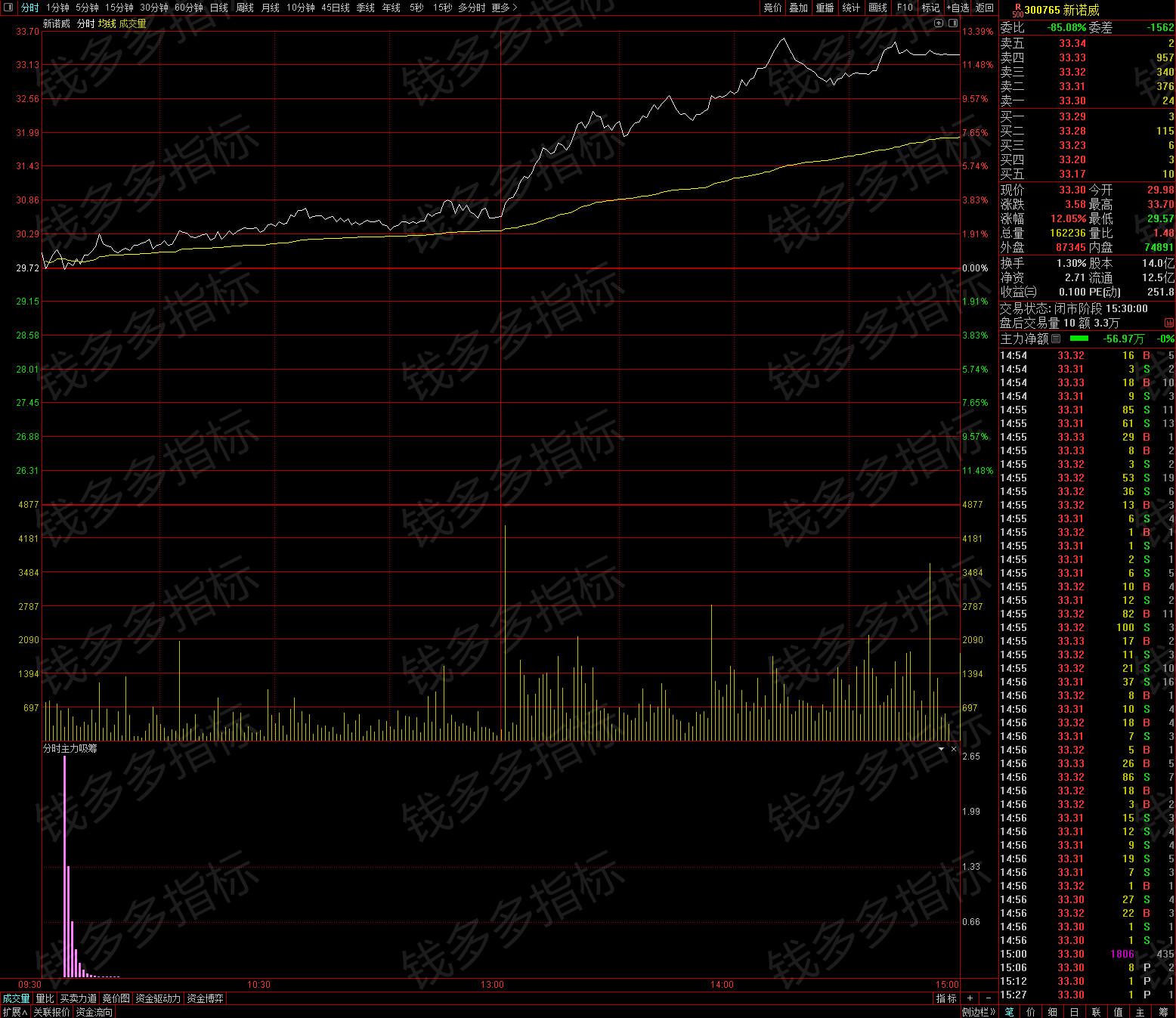This screenshot has height=1018, width=1176.
Task: Expand the 扩展 panel toggle
Action: click(15, 1012)
